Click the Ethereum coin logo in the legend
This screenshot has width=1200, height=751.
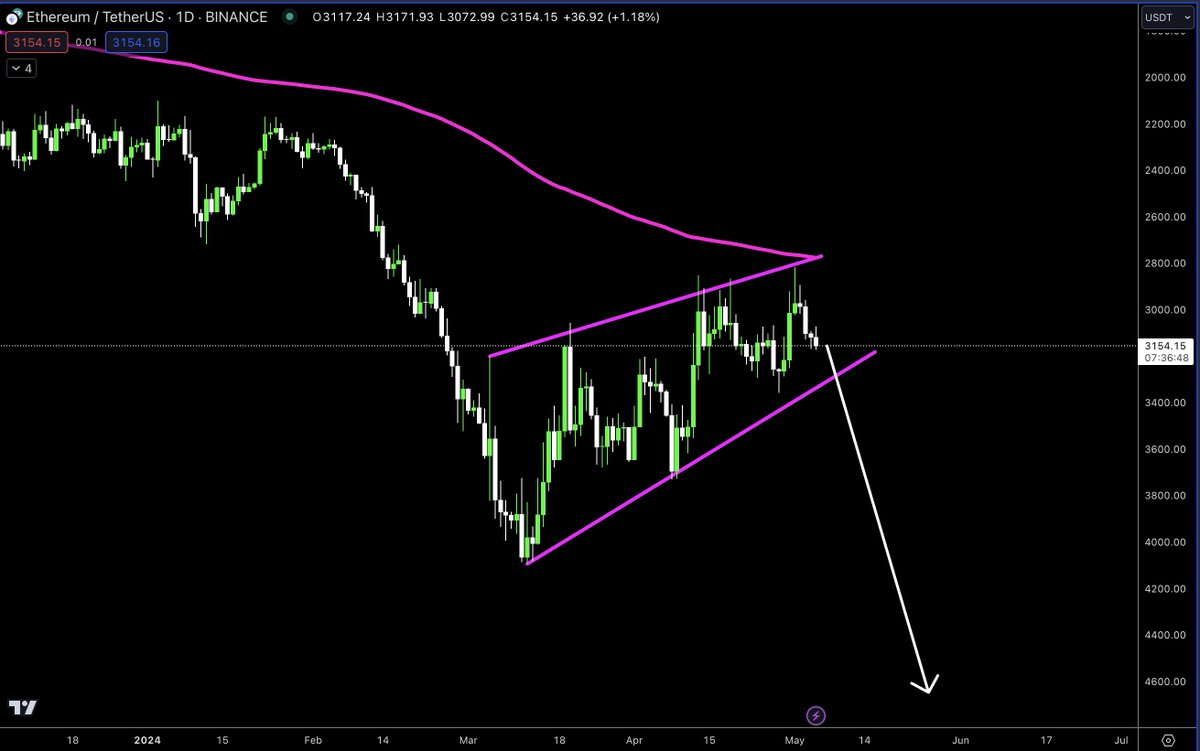click(14, 16)
